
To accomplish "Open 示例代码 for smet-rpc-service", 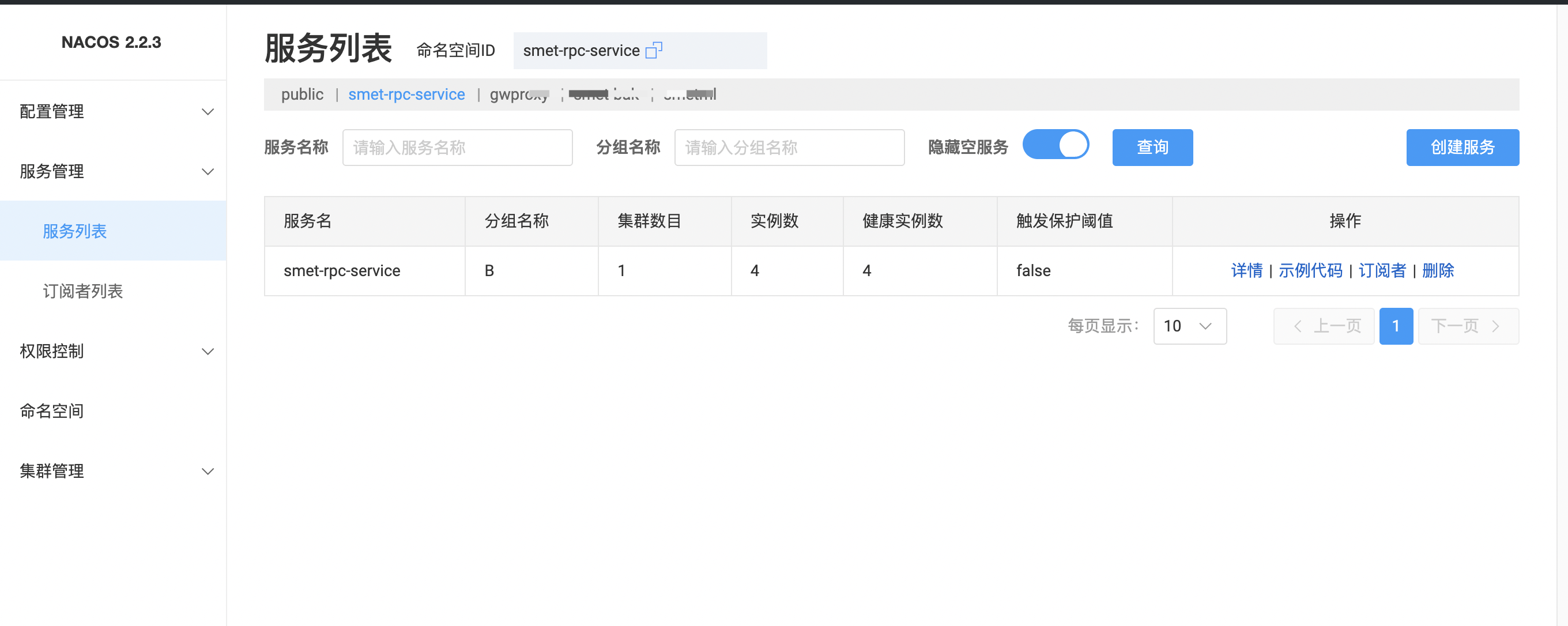I will 1310,271.
